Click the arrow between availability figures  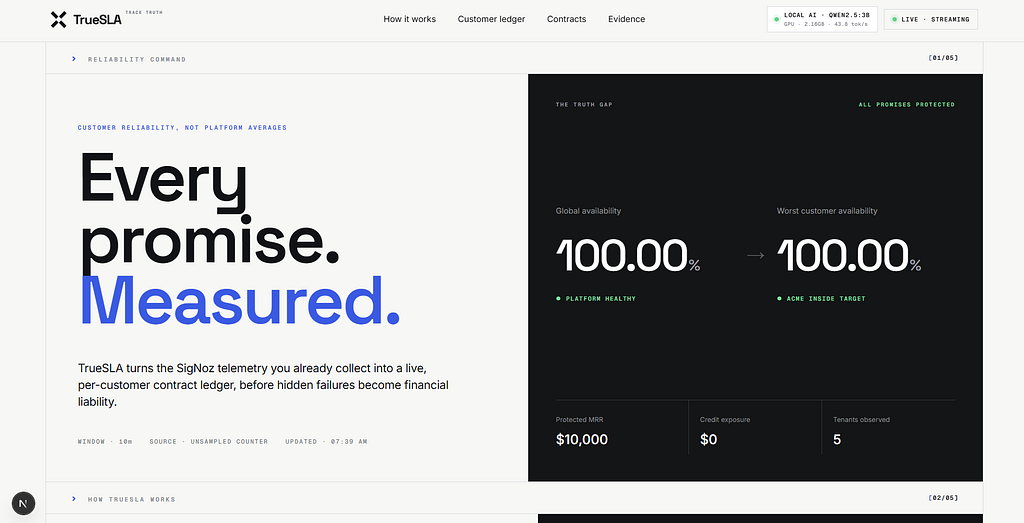[x=756, y=255]
